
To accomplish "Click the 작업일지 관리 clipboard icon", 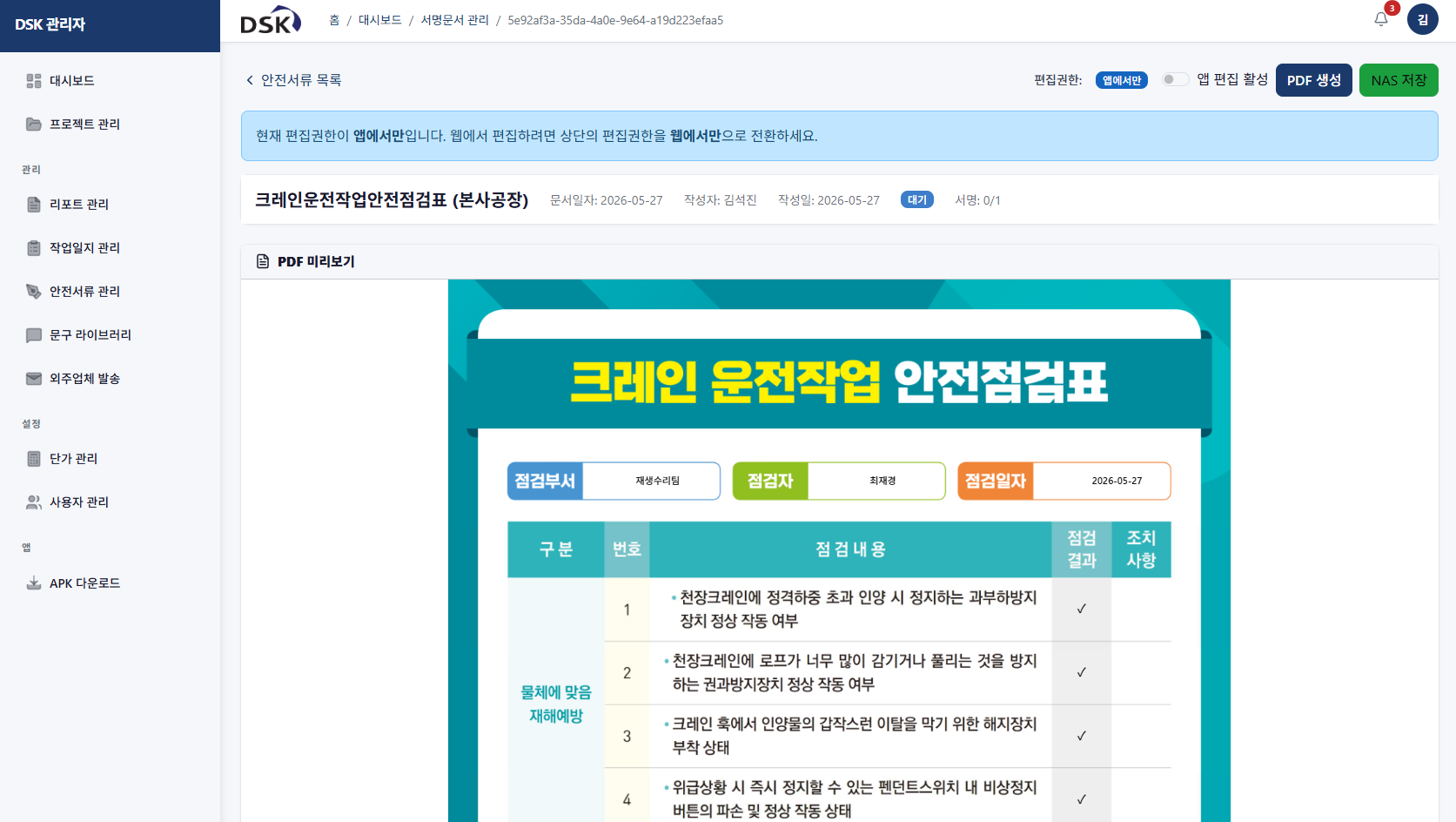I will [x=34, y=248].
